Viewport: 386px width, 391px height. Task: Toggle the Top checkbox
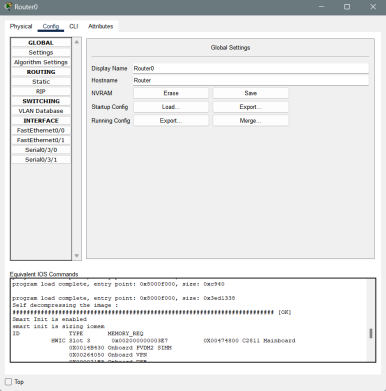click(x=8, y=382)
